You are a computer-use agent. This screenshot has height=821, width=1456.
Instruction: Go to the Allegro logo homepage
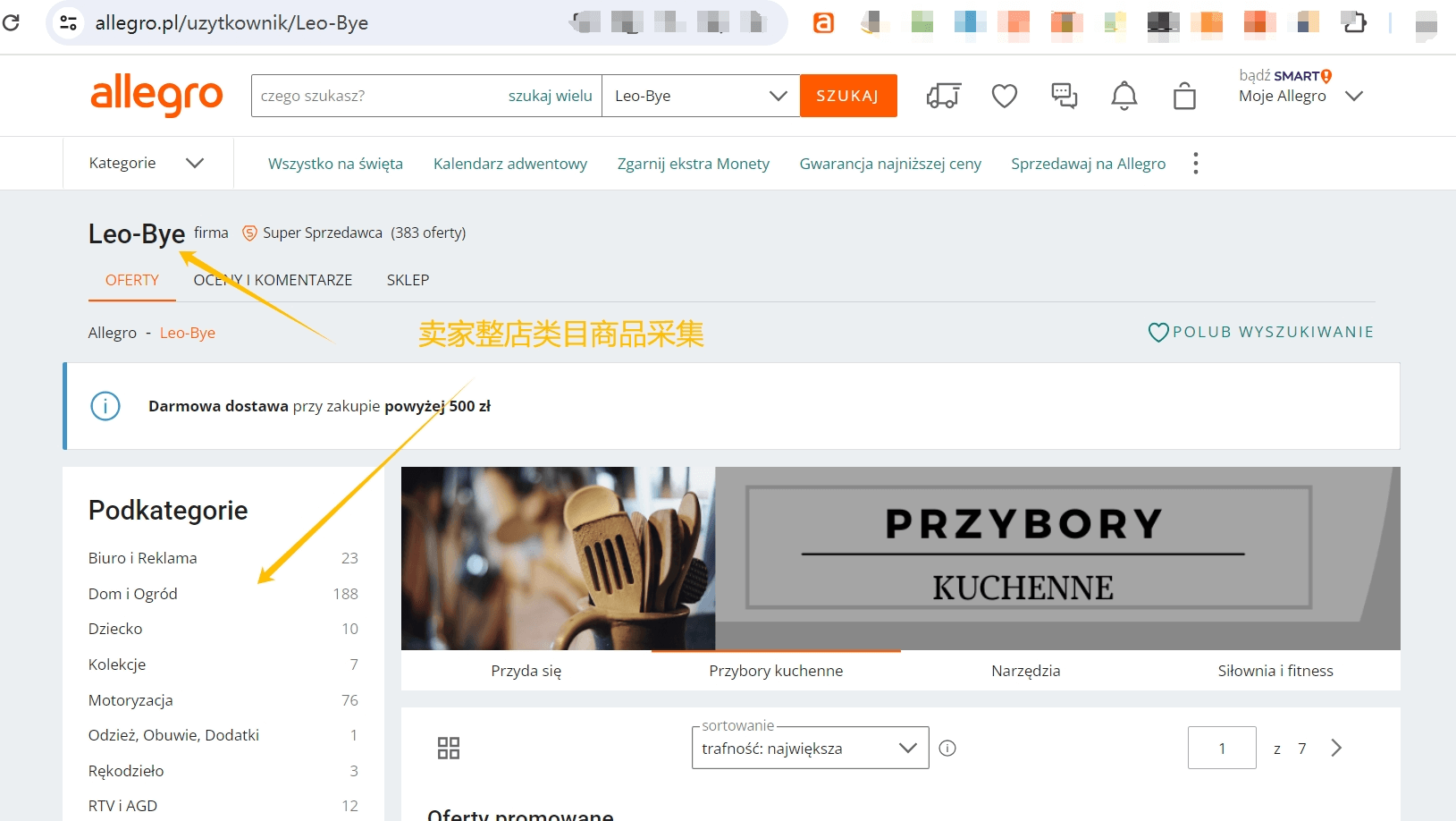156,95
